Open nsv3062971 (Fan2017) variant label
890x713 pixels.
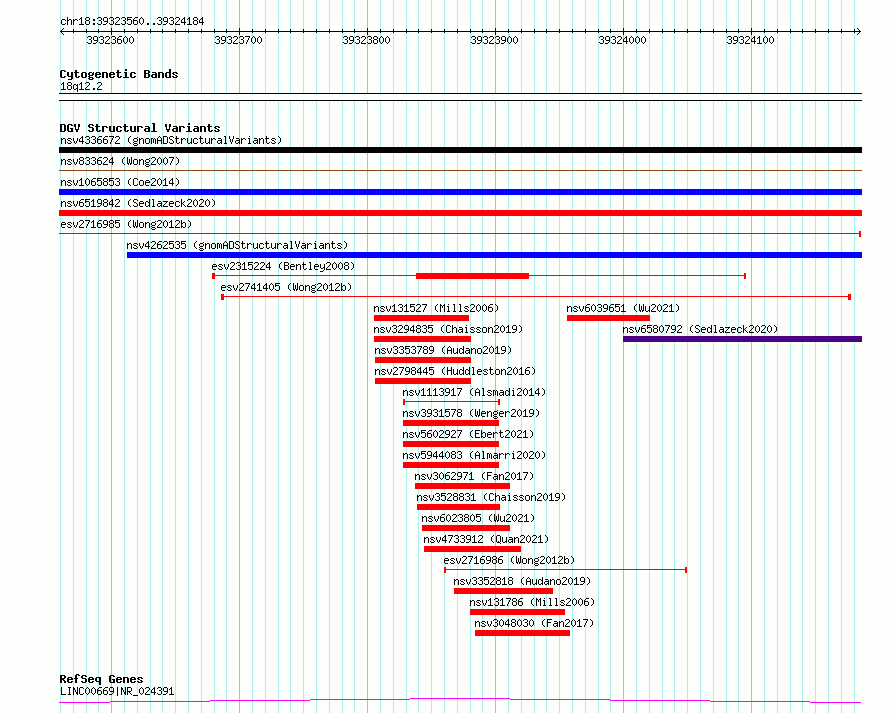click(474, 476)
